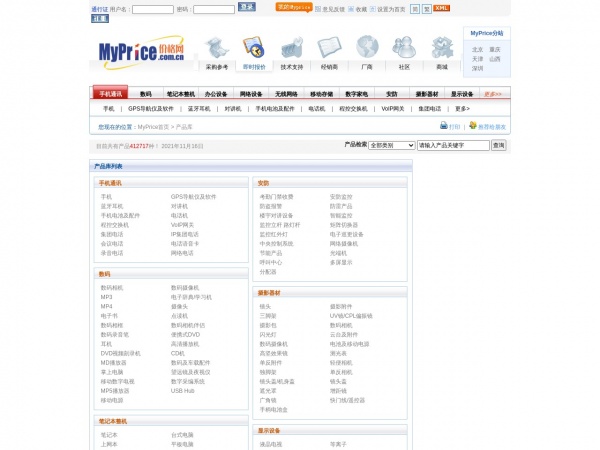The height and width of the screenshot is (450, 600).
Task: Open the 全部类别 category dropdown
Action: pos(391,145)
